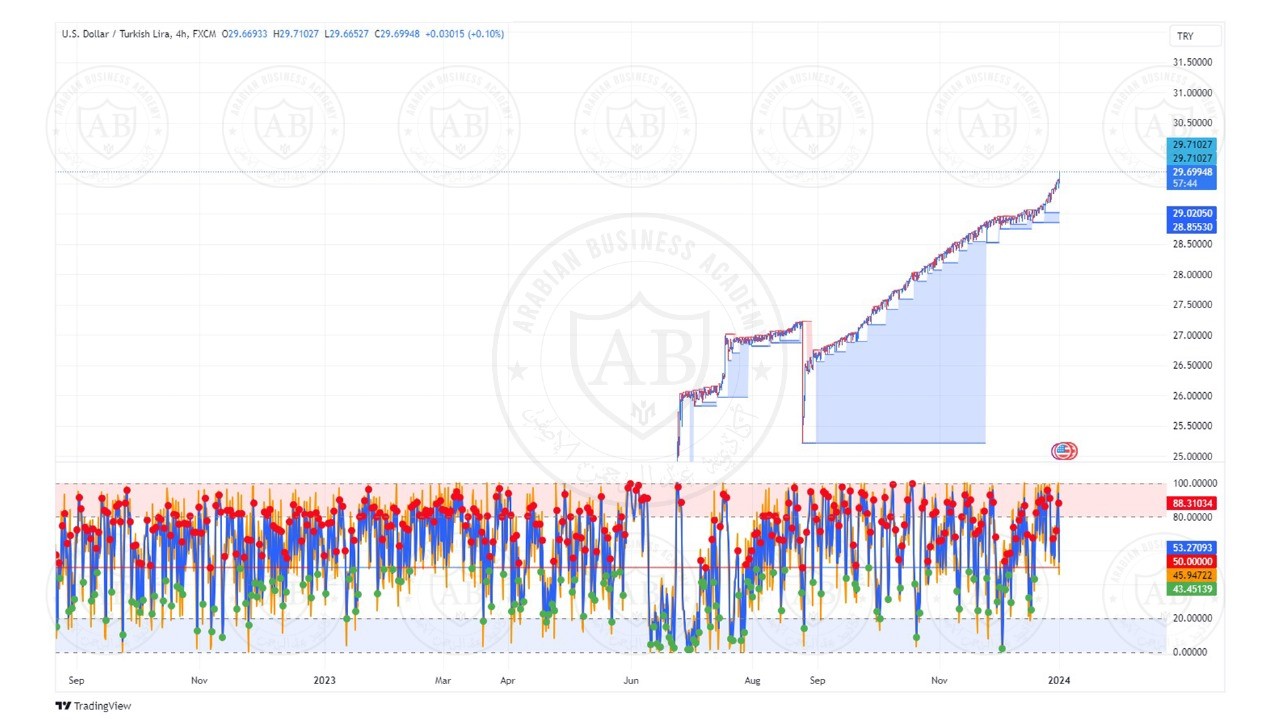
Task: Click the TradingView logo icon
Action: coord(63,706)
